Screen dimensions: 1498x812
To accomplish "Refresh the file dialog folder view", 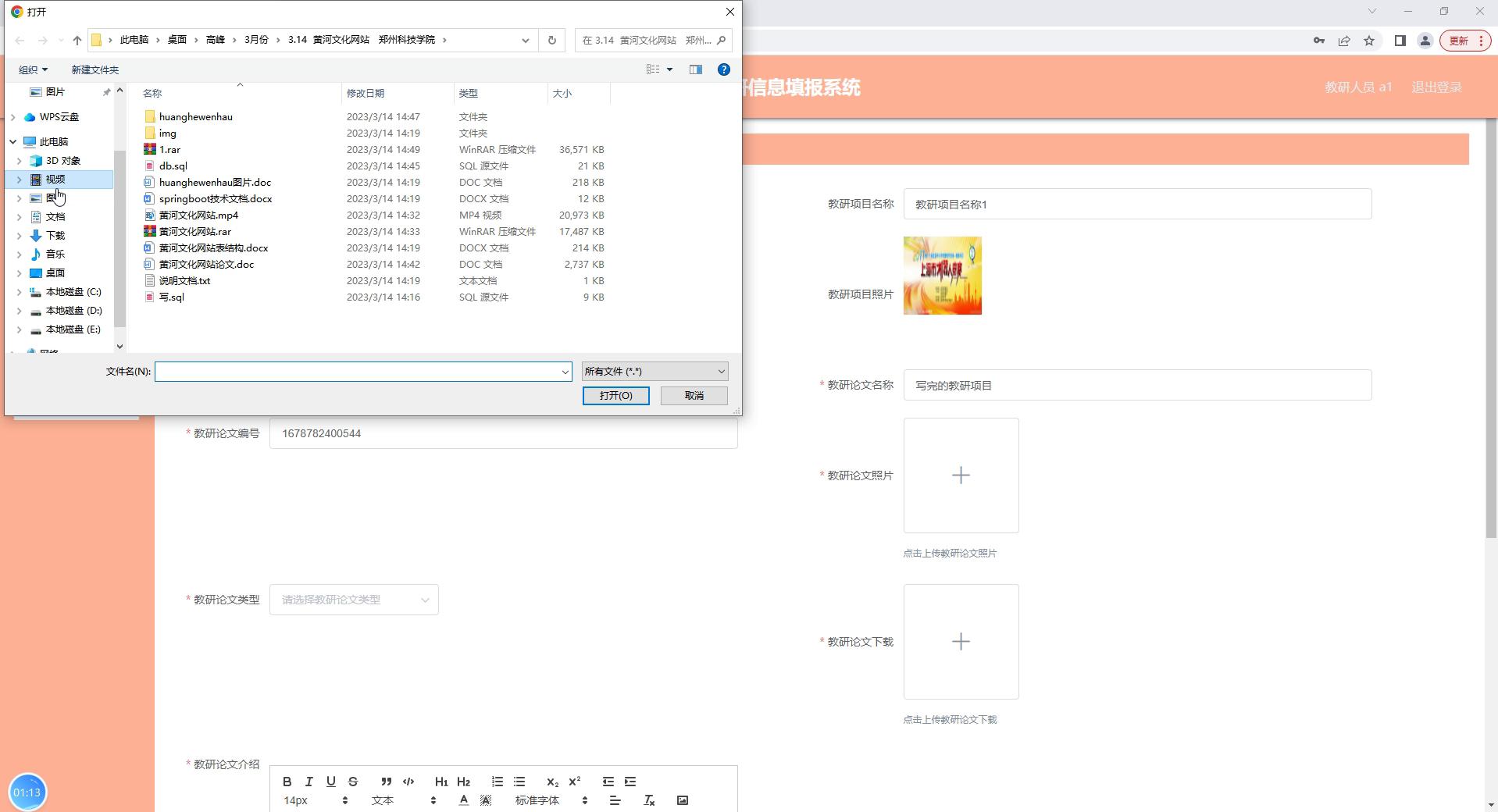I will (x=551, y=40).
